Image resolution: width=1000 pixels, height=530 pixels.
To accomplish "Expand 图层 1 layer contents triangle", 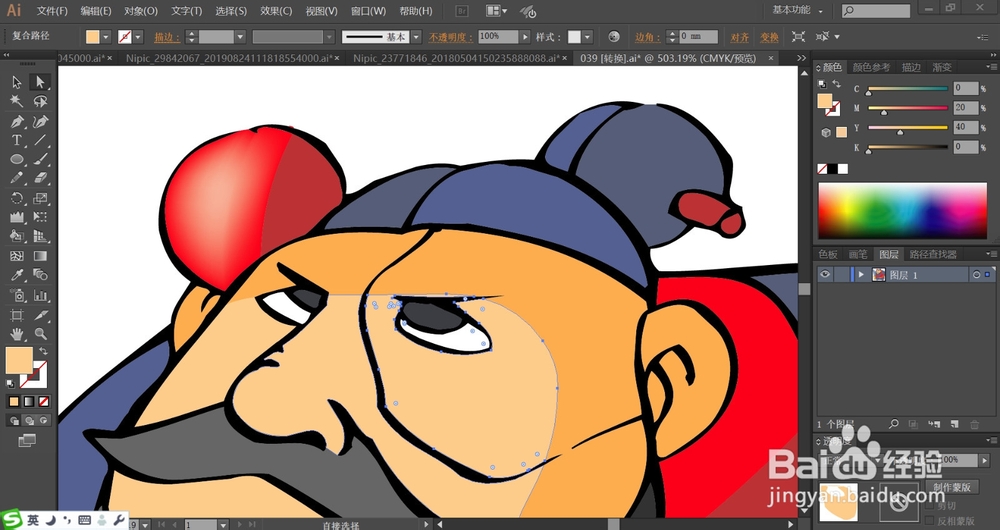I will tap(861, 274).
